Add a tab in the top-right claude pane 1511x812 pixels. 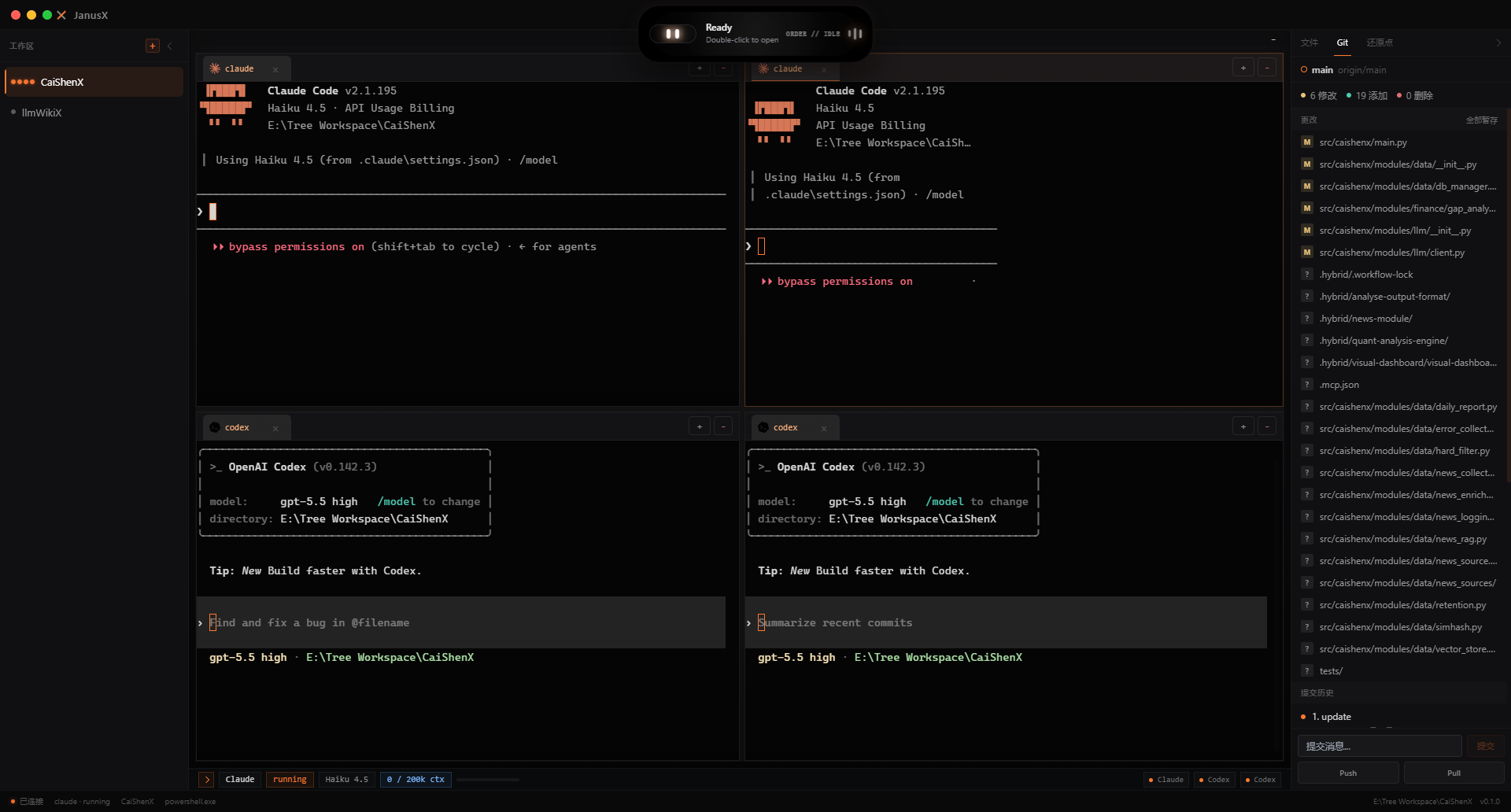pyautogui.click(x=1243, y=68)
